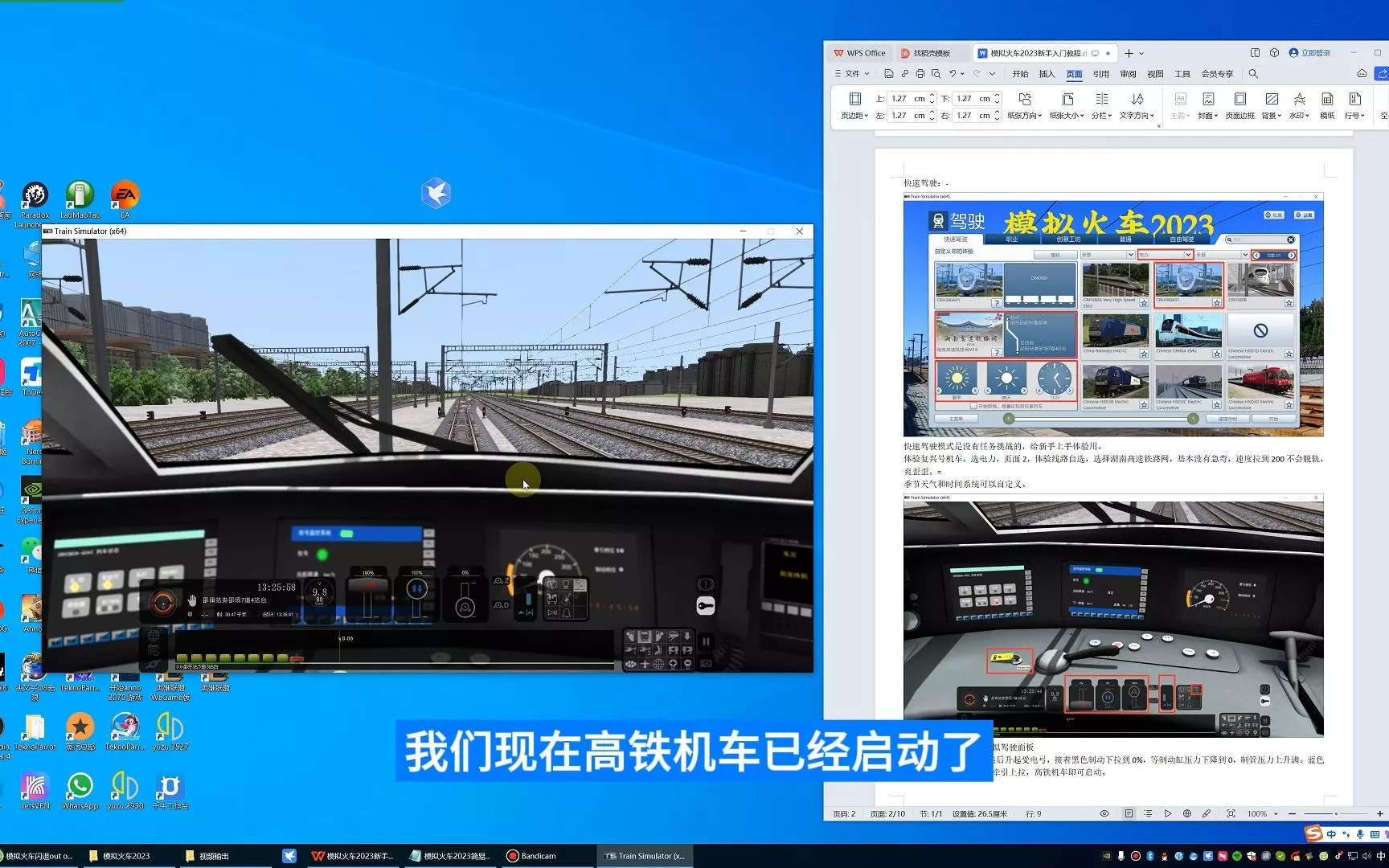
Task: Undo the last action in WPS
Action: click(953, 74)
